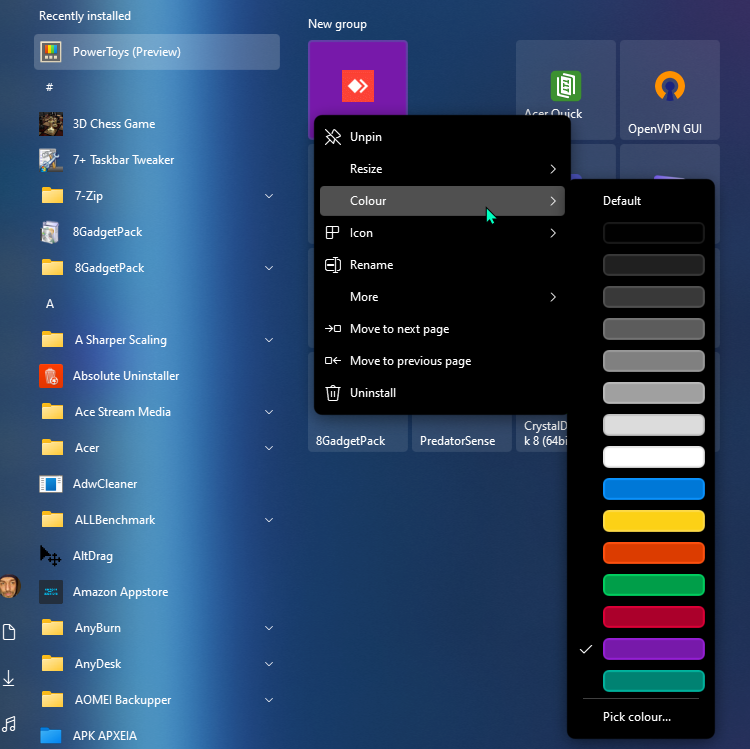Jump to the # letter header
Image resolution: width=750 pixels, height=749 pixels.
click(49, 87)
